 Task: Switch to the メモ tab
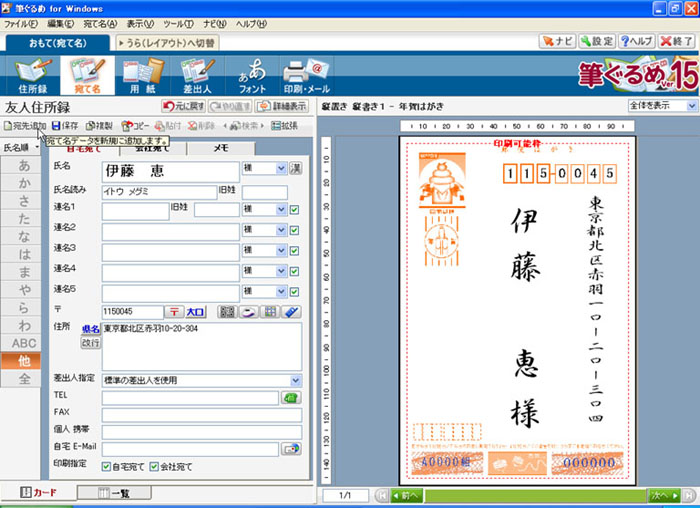(x=219, y=147)
